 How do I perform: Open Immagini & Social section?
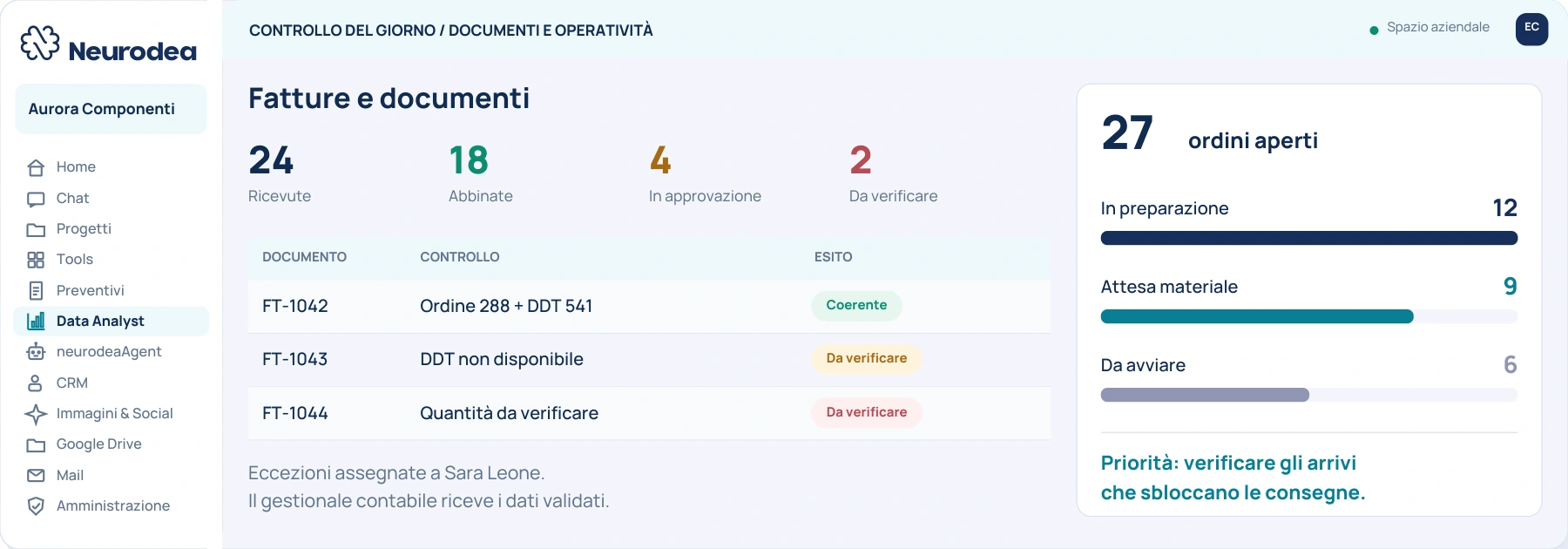click(112, 414)
